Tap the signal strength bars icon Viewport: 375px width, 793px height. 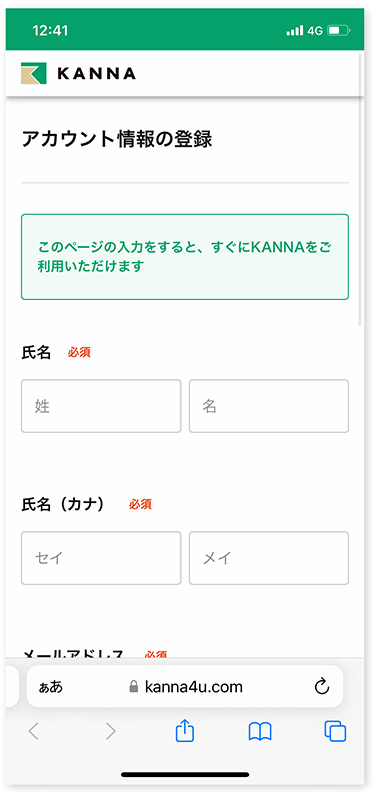pyautogui.click(x=295, y=31)
